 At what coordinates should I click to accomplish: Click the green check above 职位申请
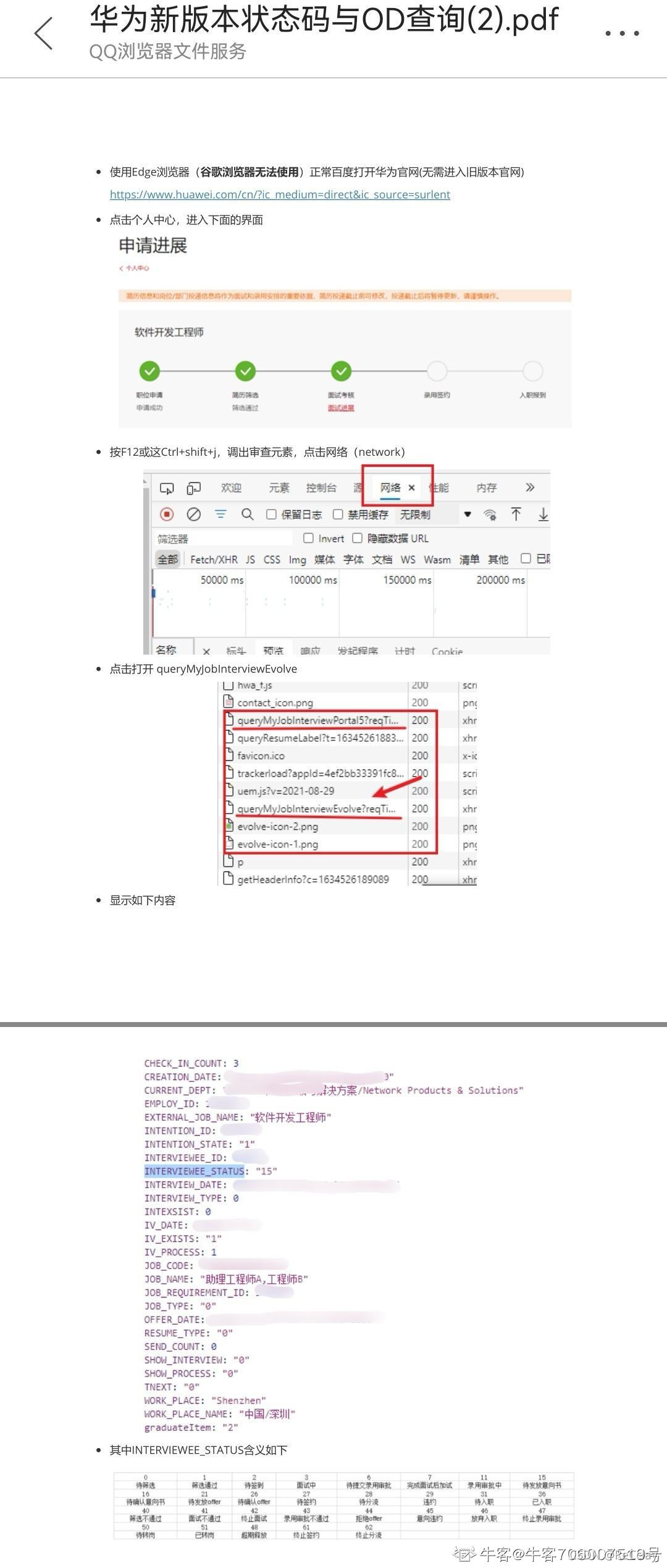click(149, 371)
